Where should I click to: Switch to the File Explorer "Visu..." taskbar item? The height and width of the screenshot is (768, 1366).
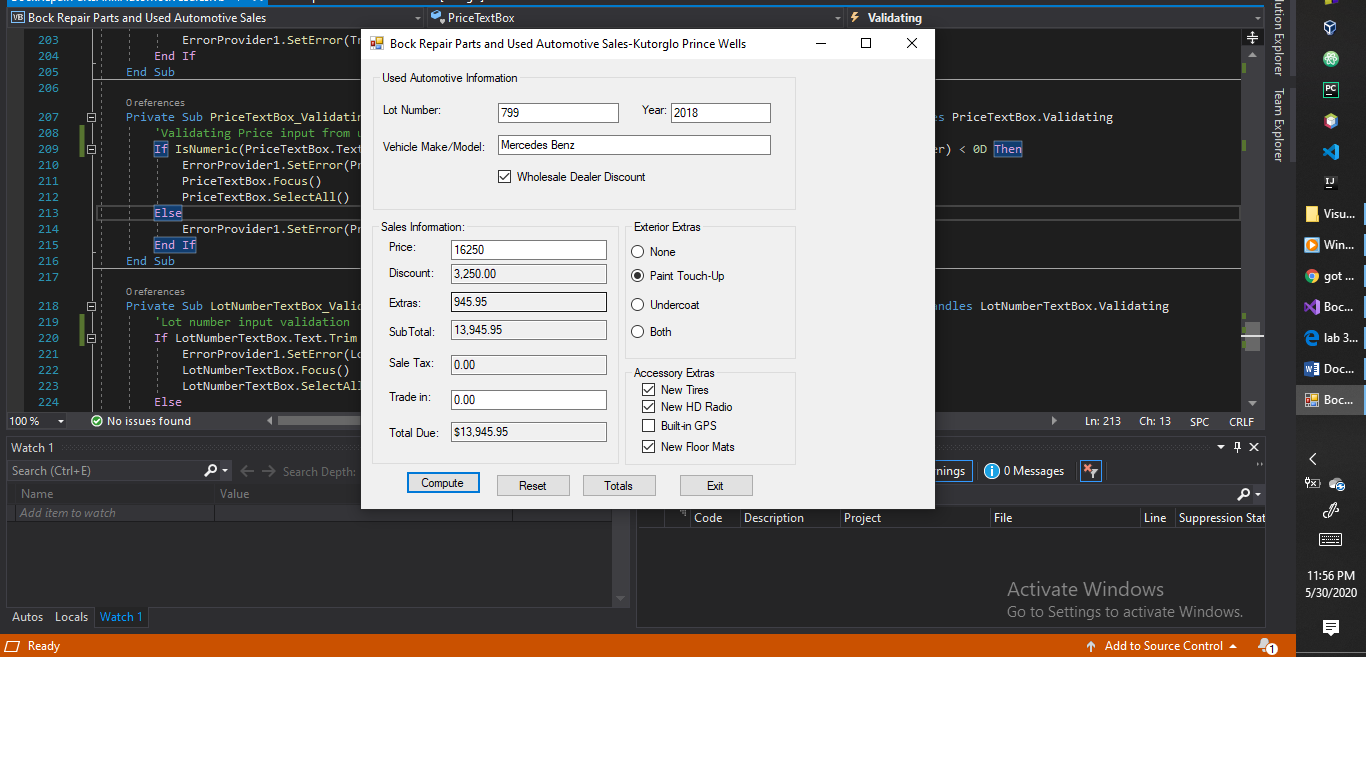click(x=1331, y=214)
